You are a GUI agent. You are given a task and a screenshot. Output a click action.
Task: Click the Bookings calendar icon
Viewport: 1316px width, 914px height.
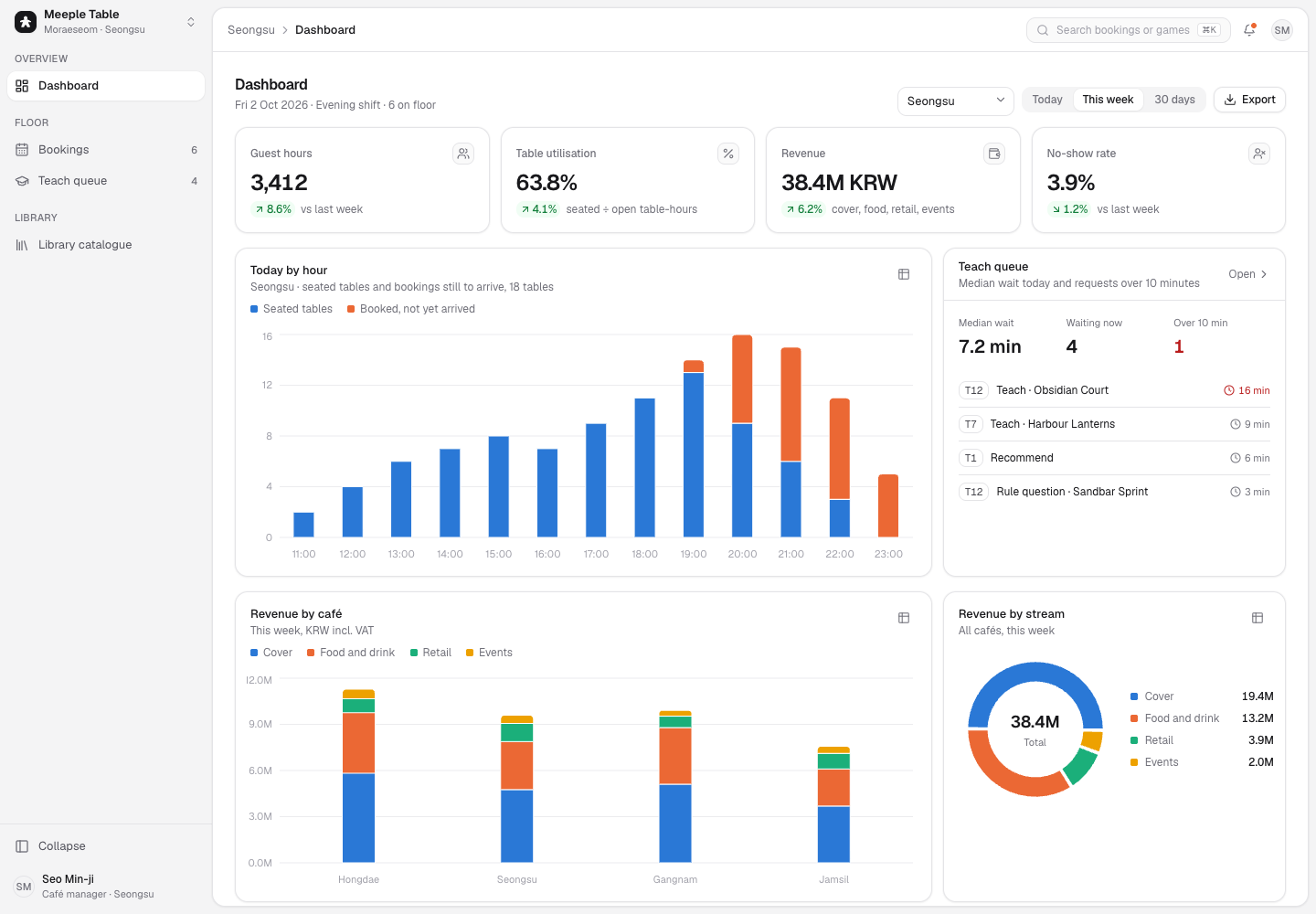coord(22,150)
